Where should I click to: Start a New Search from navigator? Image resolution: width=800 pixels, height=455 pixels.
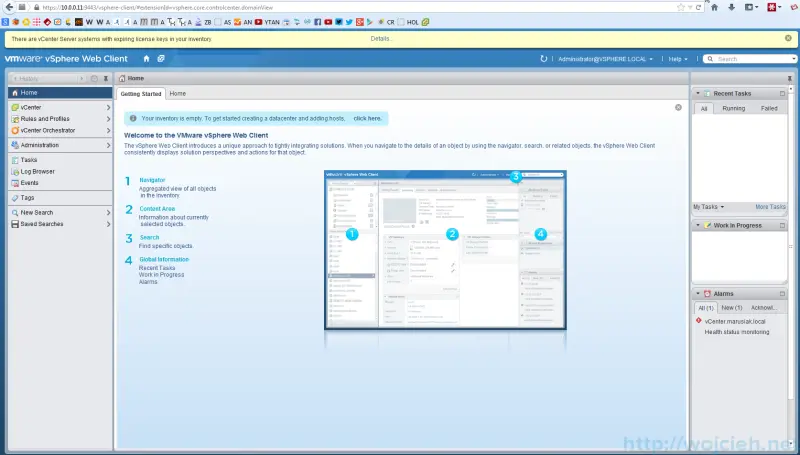tap(60, 212)
